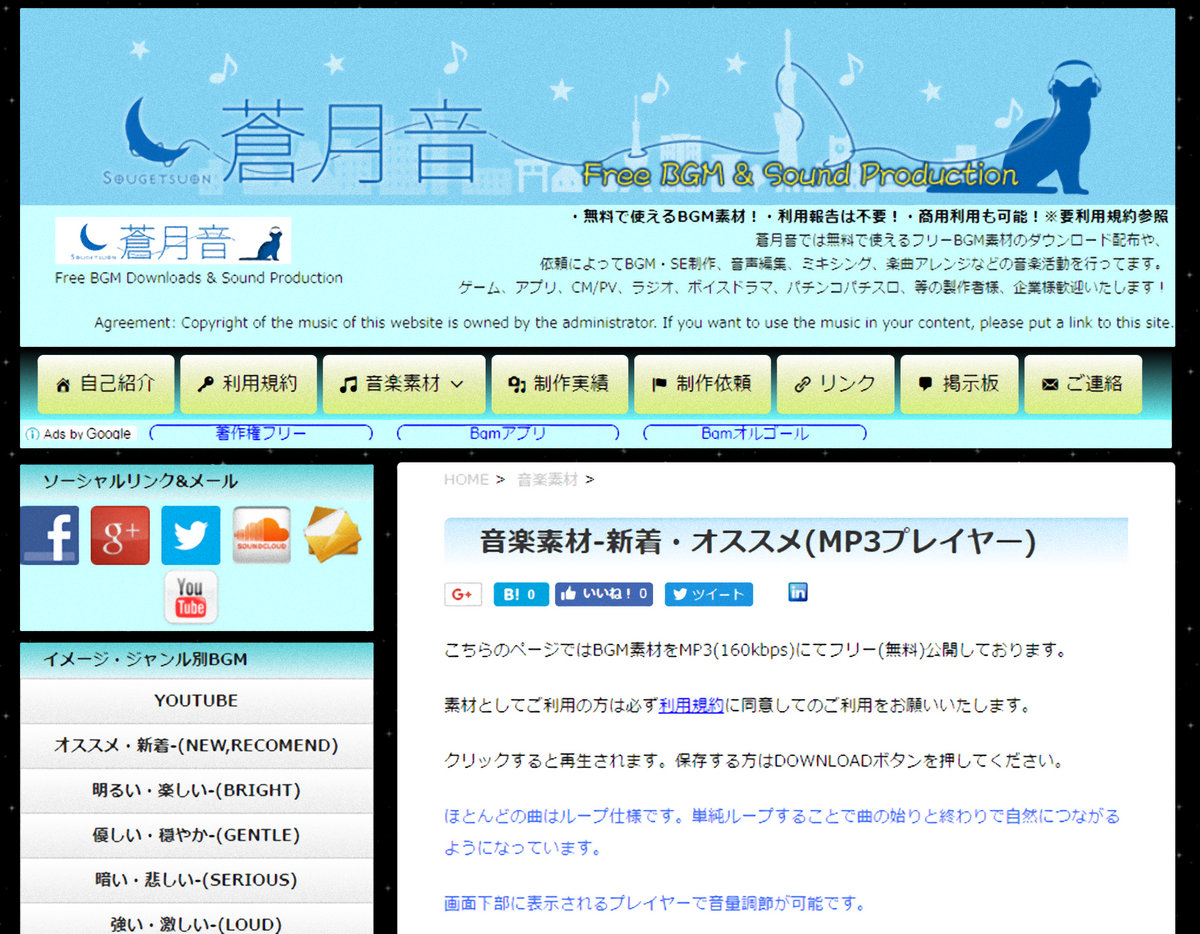Open the 掲示板 menu item
Image resolution: width=1200 pixels, height=934 pixels.
pos(959,384)
